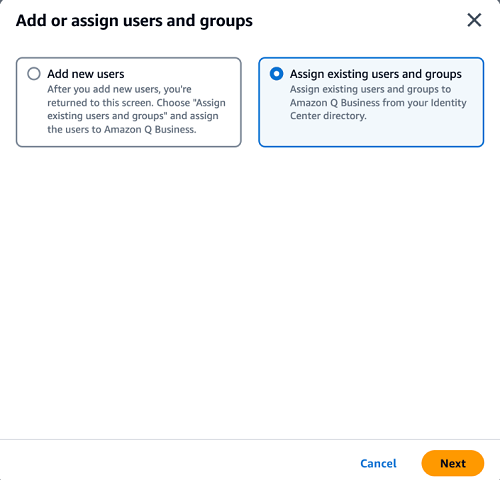
Task: Close the dialog with the X icon
Action: pyautogui.click(x=474, y=20)
